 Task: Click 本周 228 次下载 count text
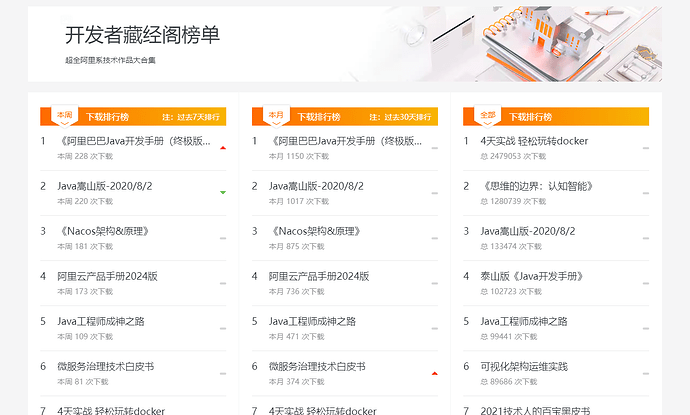[x=85, y=156]
